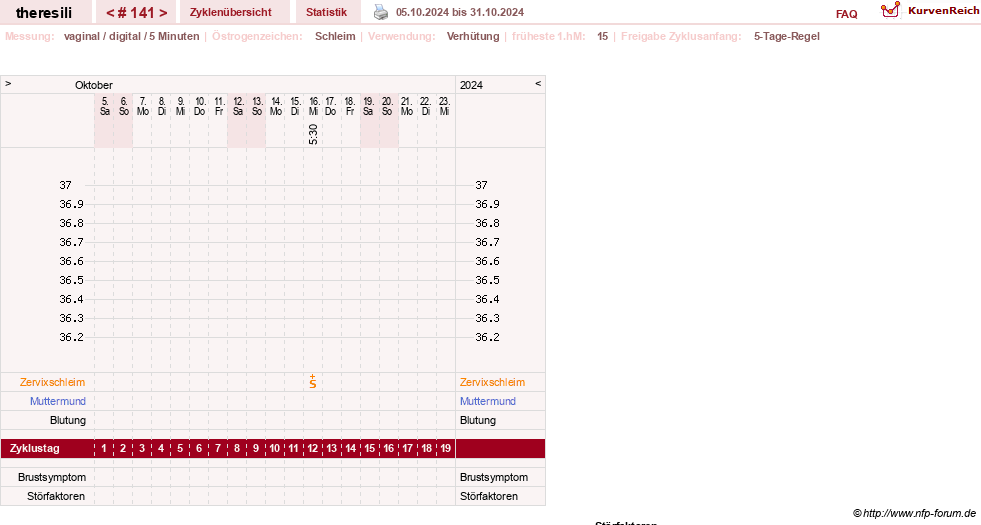Click the '5-Tage-Regel' value

(x=786, y=36)
